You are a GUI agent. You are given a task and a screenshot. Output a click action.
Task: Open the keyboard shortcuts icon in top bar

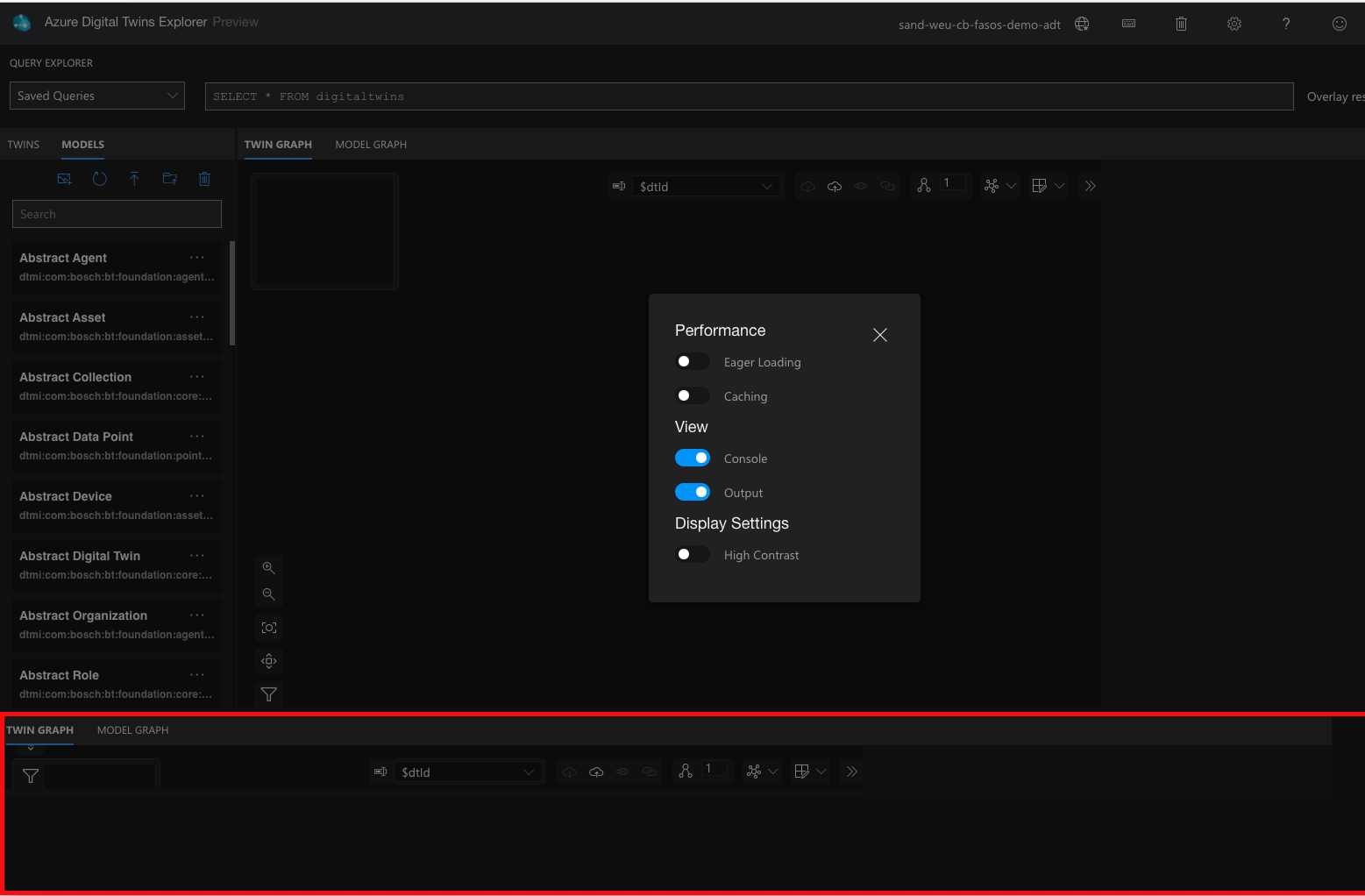(1128, 24)
